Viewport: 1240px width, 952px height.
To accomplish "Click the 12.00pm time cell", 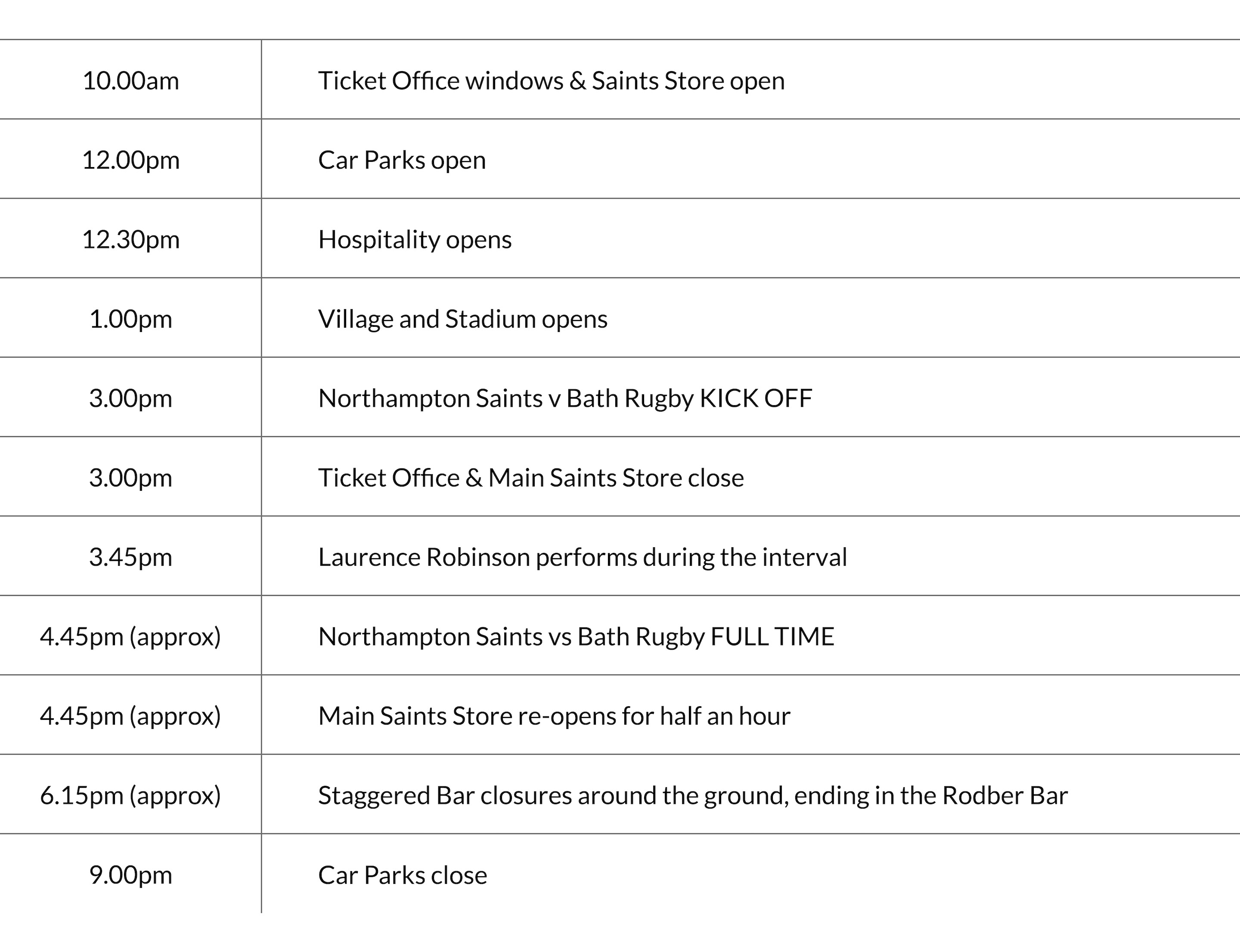I will point(130,160).
